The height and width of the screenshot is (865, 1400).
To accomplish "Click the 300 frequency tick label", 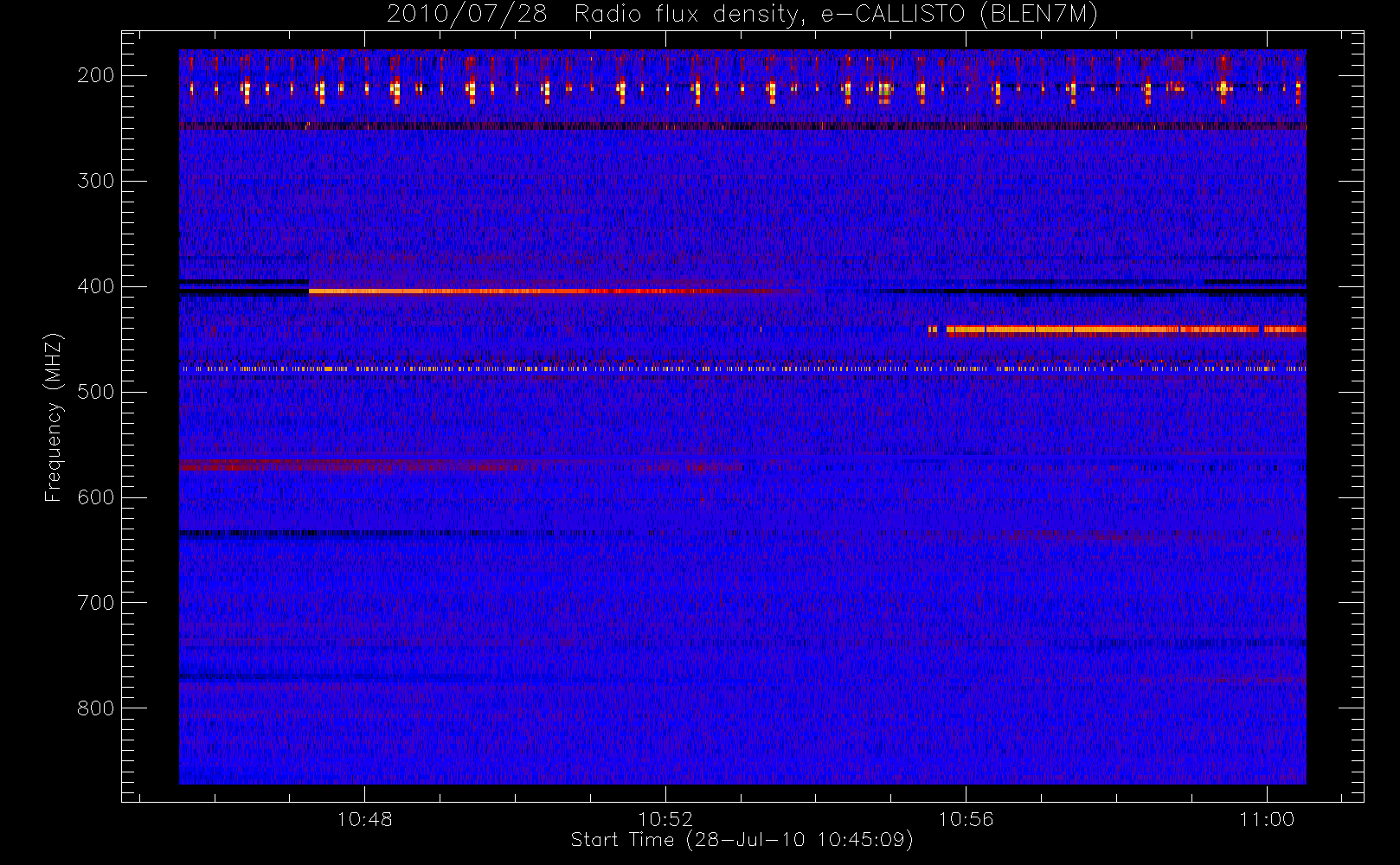I will coord(95,181).
